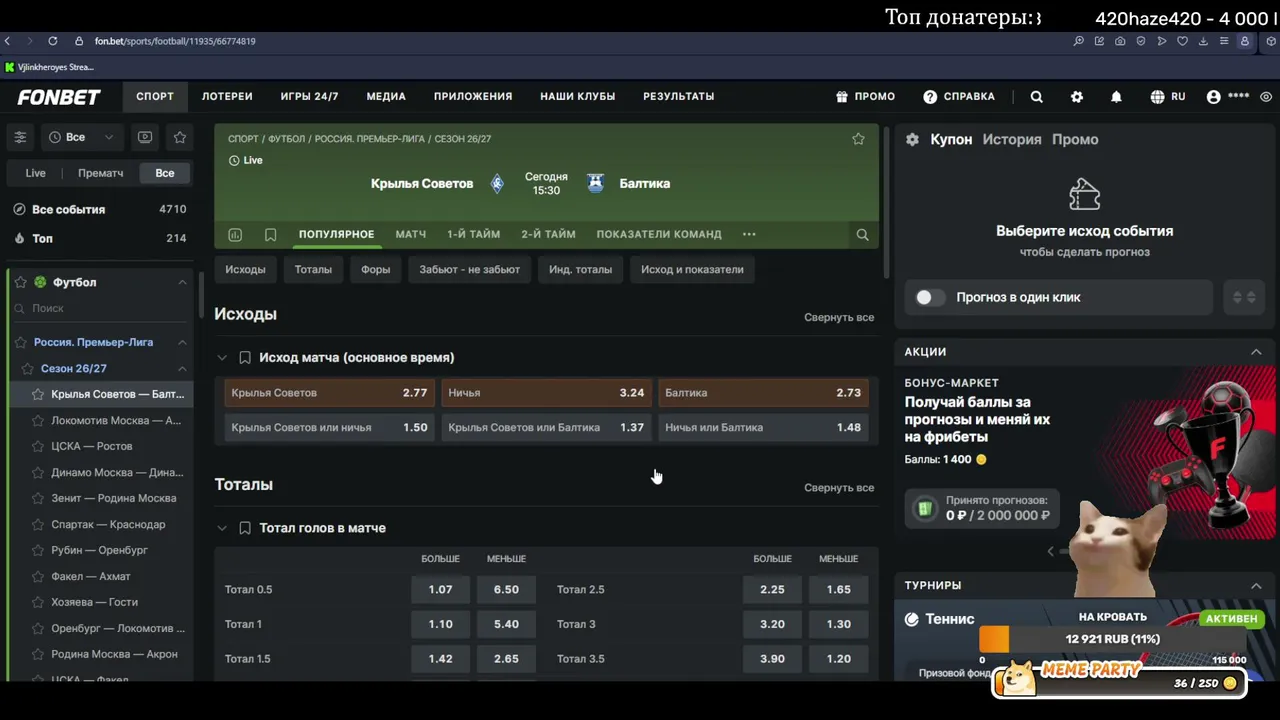Select the Live filter option
The height and width of the screenshot is (720, 1280).
[x=35, y=173]
